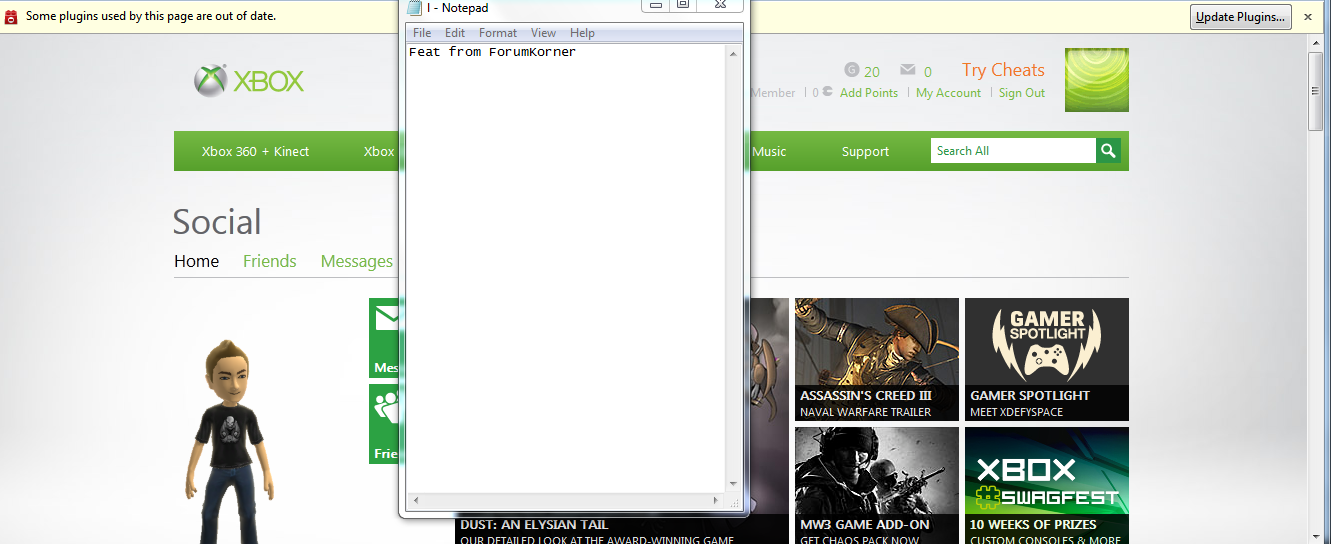Click the Add Points link
The height and width of the screenshot is (544, 1331).
[869, 93]
